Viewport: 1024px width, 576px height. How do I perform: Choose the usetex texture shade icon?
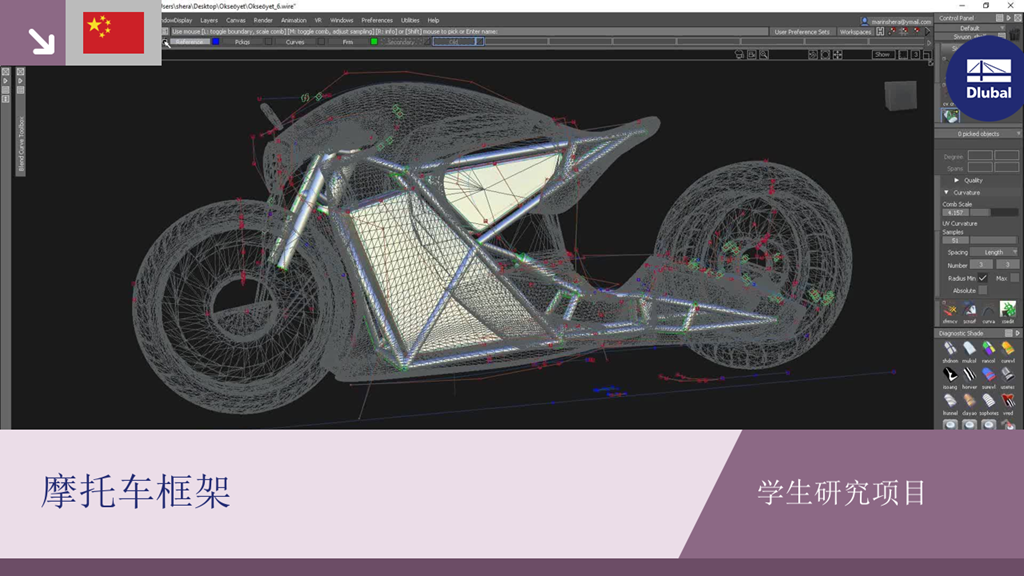pyautogui.click(x=1008, y=375)
